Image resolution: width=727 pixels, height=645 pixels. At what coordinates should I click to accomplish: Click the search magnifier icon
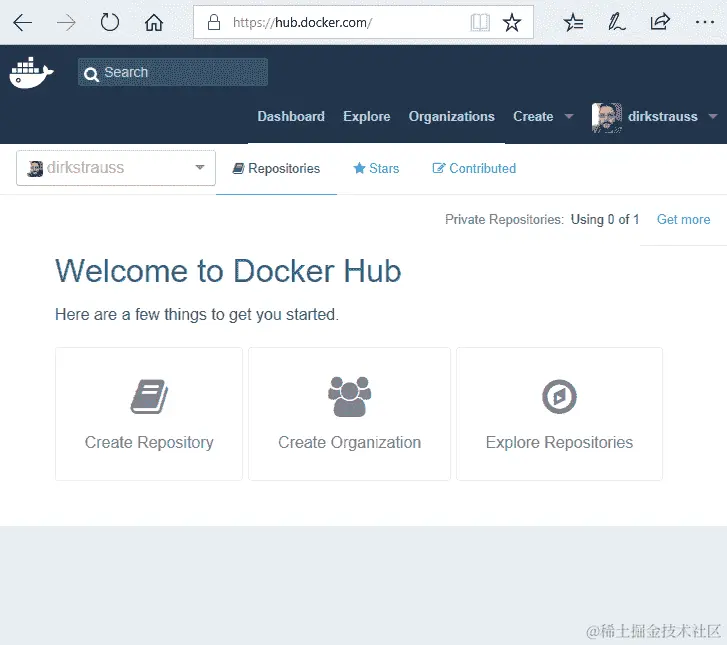coord(91,74)
